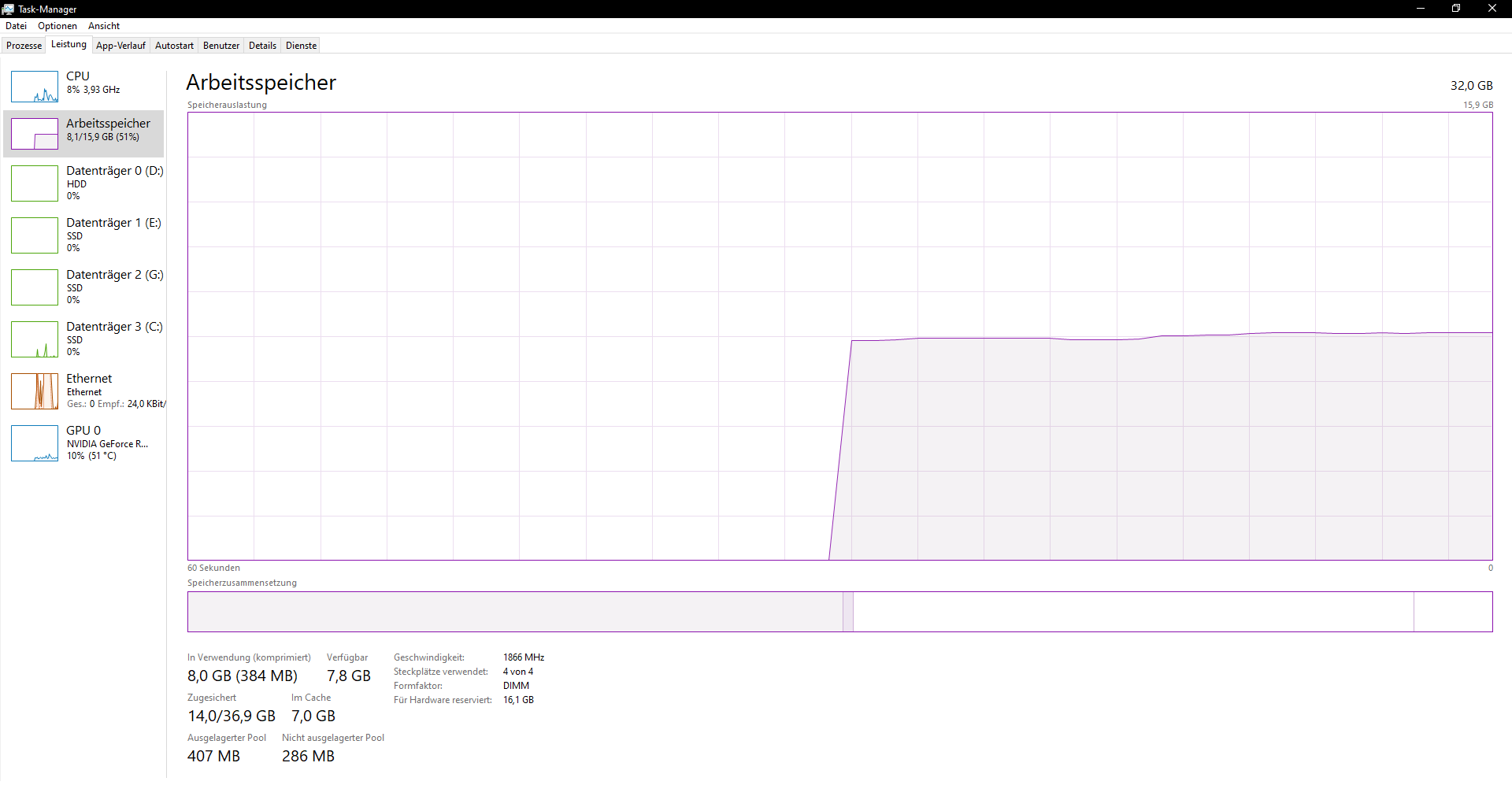Screen dimensions: 1512x785
Task: Open Datenträger 1 (E:) SSD graph
Action: (35, 235)
